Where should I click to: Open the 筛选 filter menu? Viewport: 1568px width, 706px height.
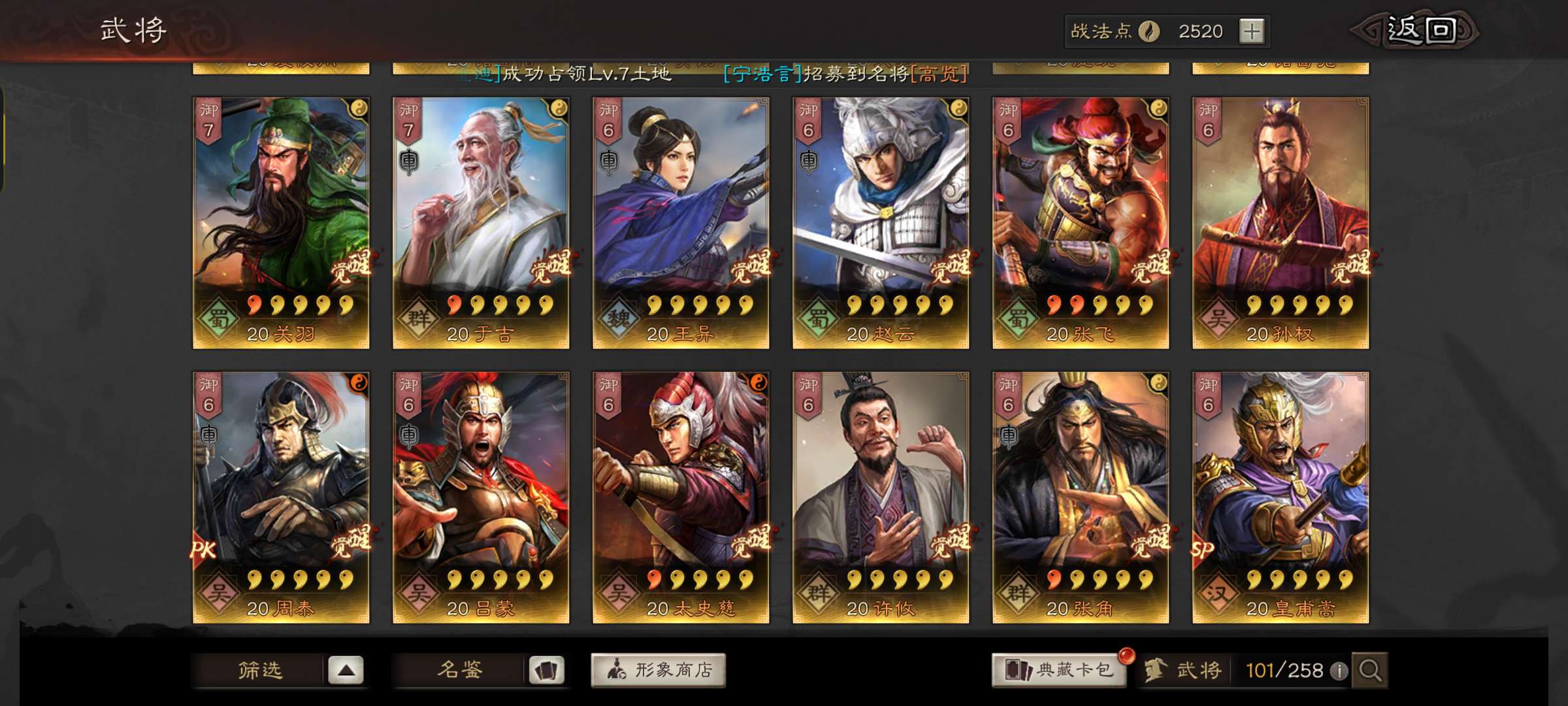tap(260, 670)
